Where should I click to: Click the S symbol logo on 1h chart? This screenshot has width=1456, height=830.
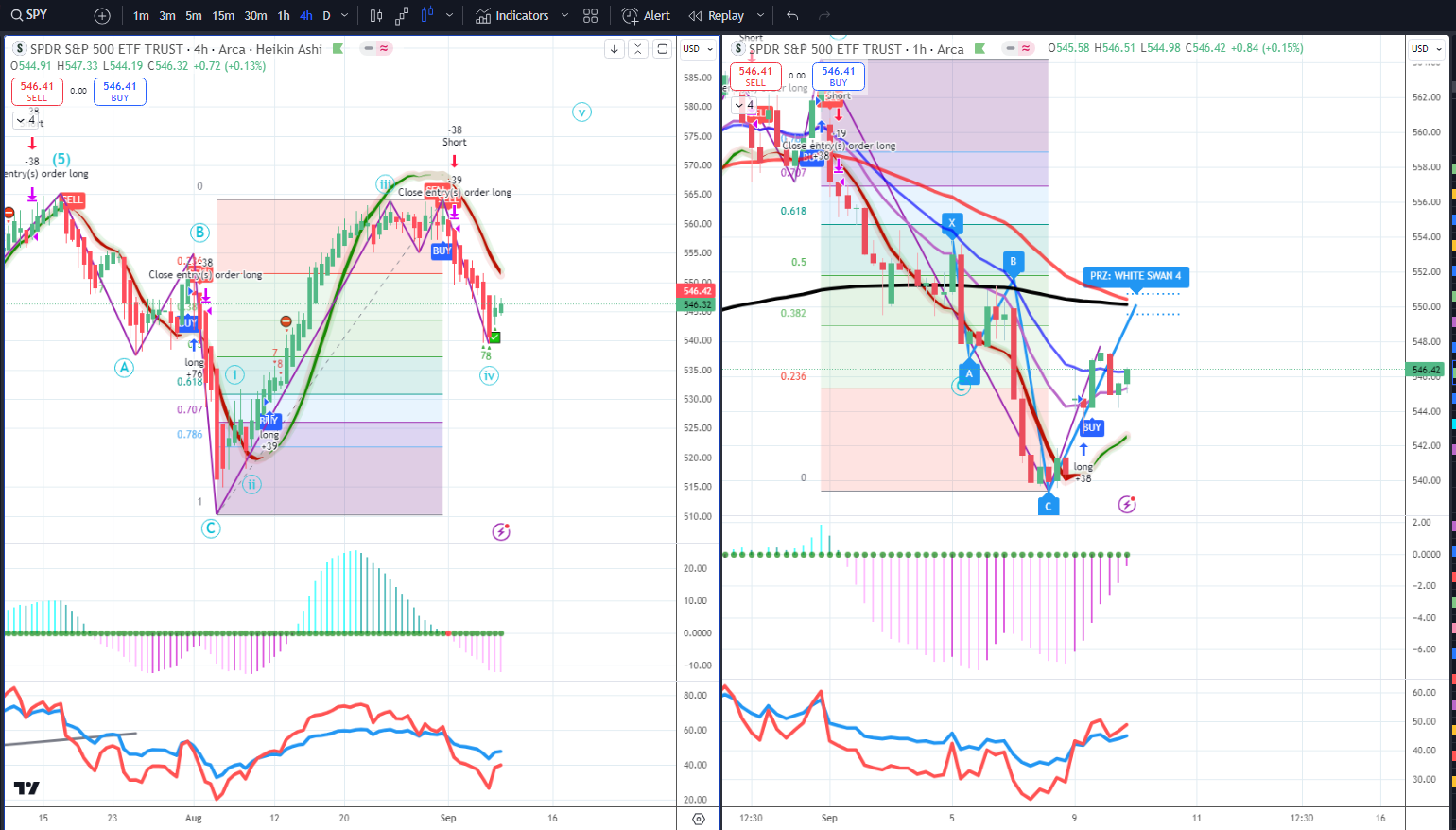pos(738,49)
